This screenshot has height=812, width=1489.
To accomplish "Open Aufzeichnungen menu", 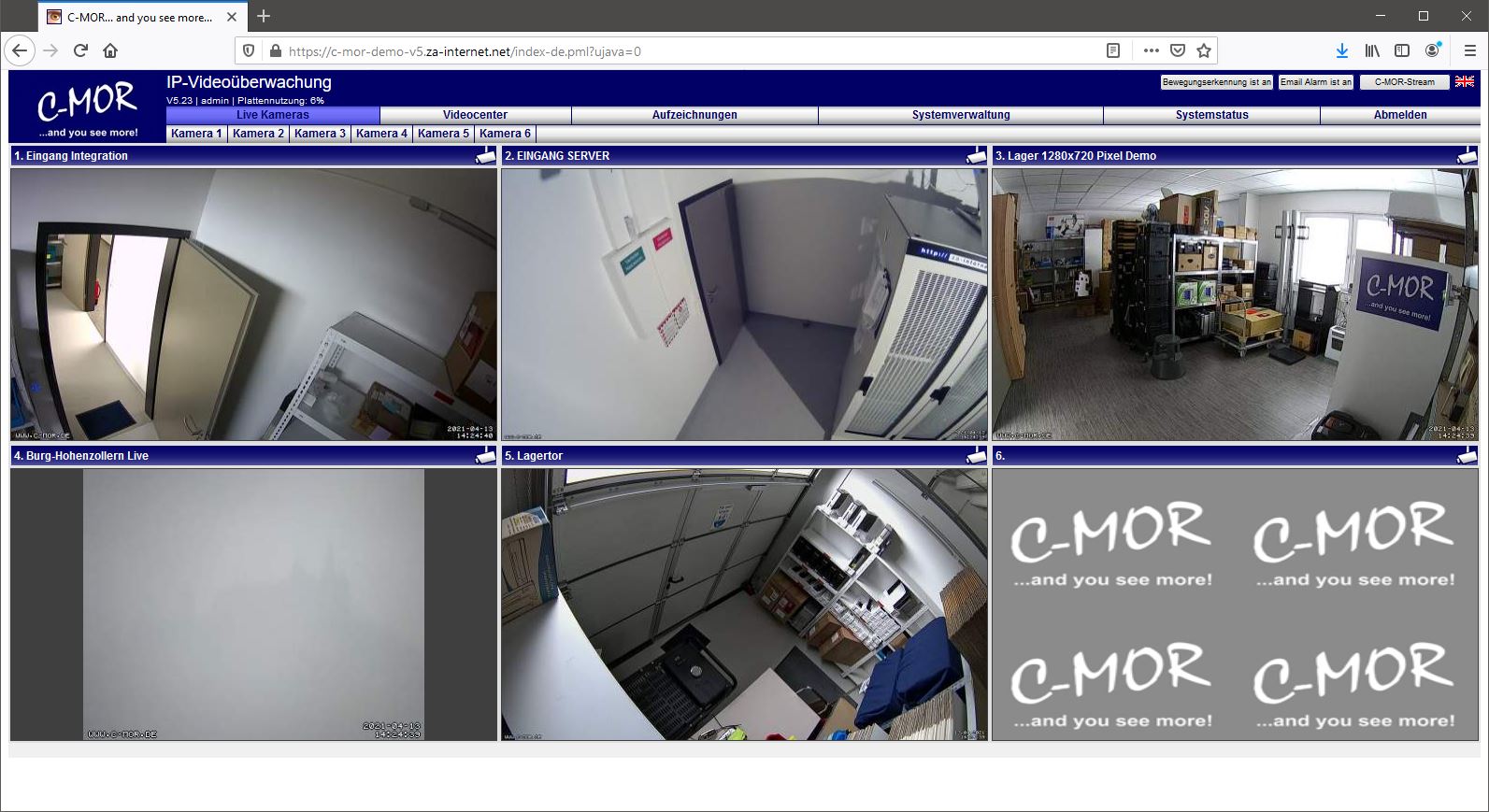I will click(694, 115).
